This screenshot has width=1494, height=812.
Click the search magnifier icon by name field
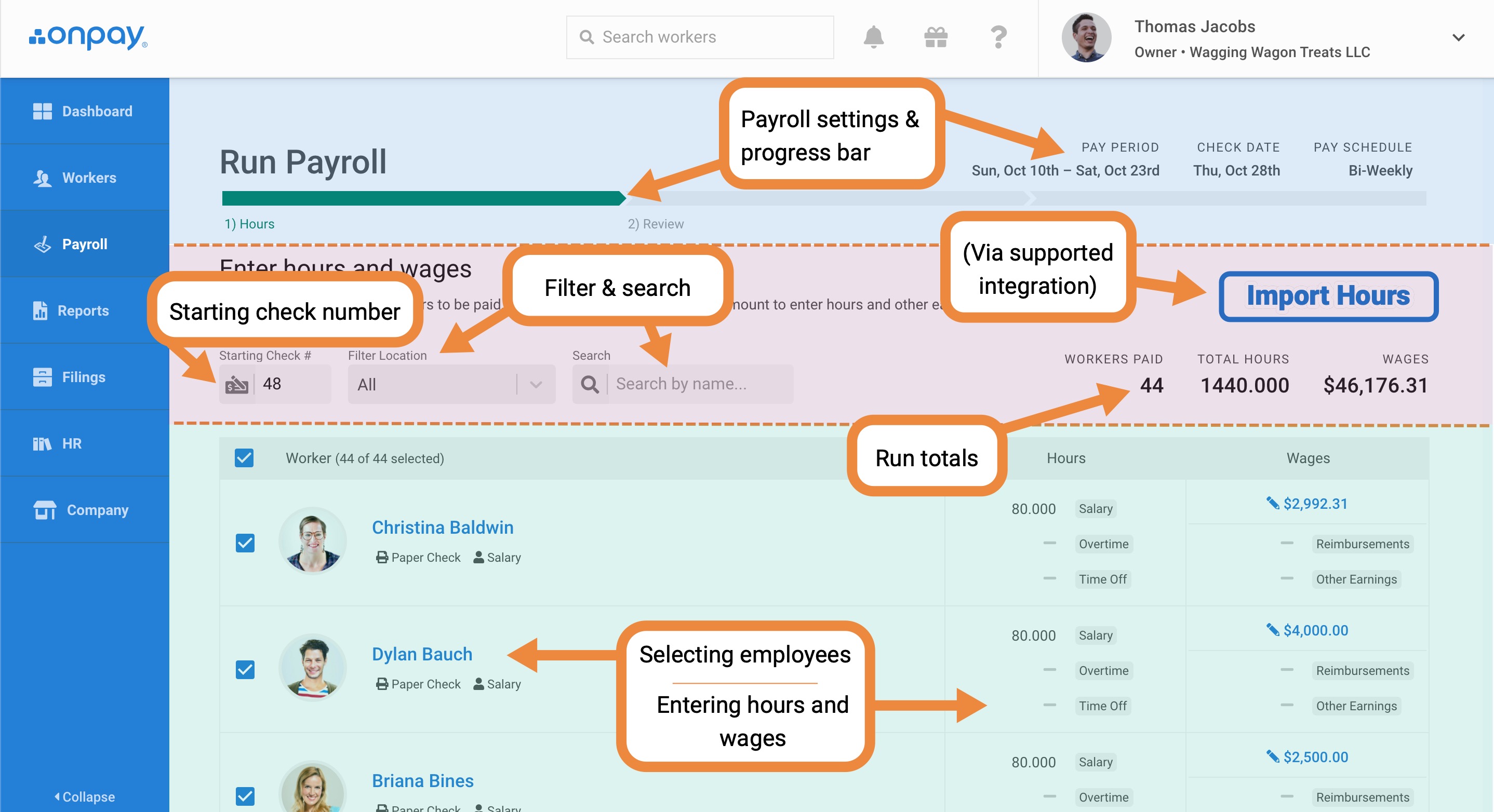coord(590,384)
